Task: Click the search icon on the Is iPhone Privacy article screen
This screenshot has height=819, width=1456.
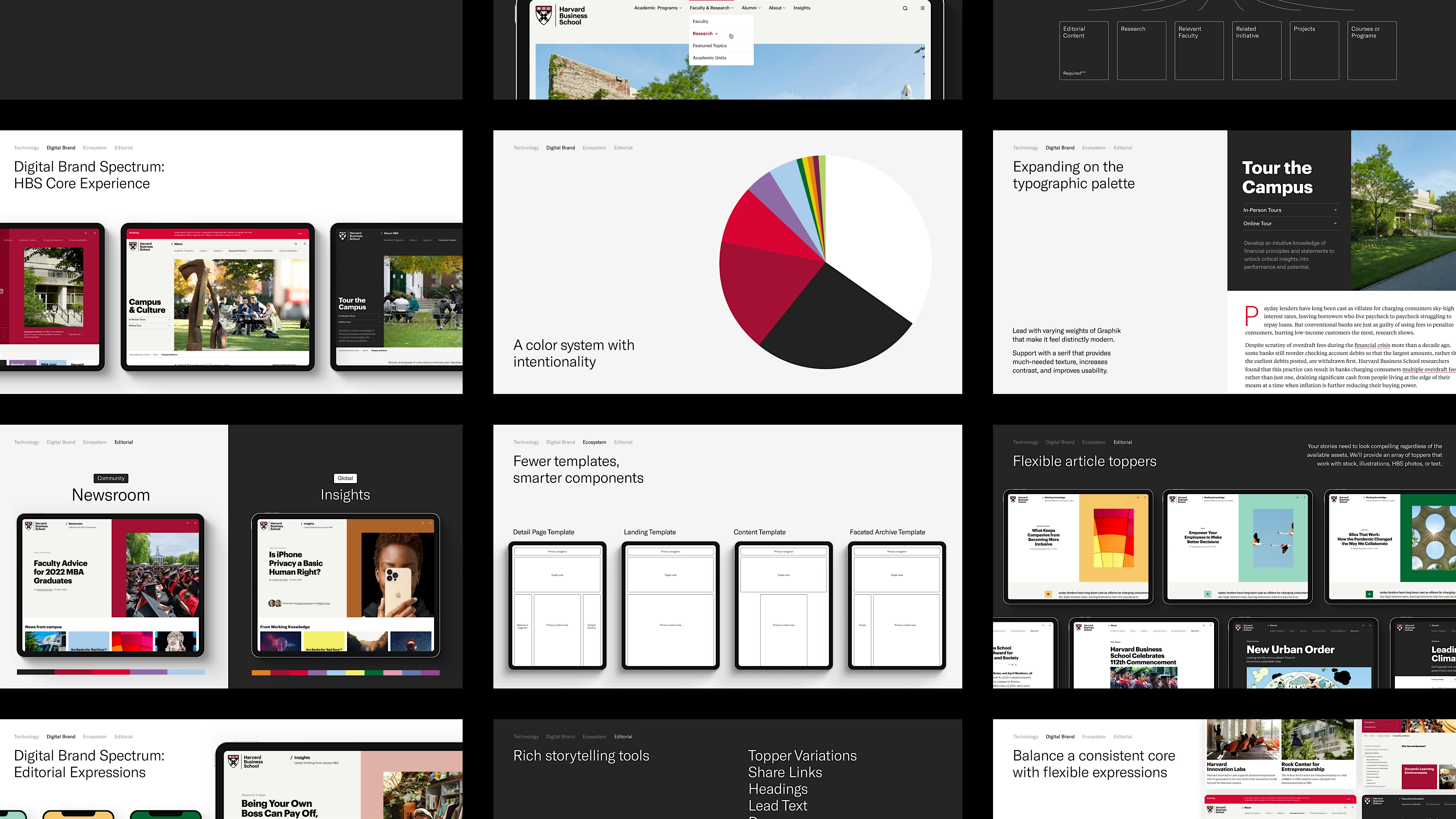Action: 422,523
